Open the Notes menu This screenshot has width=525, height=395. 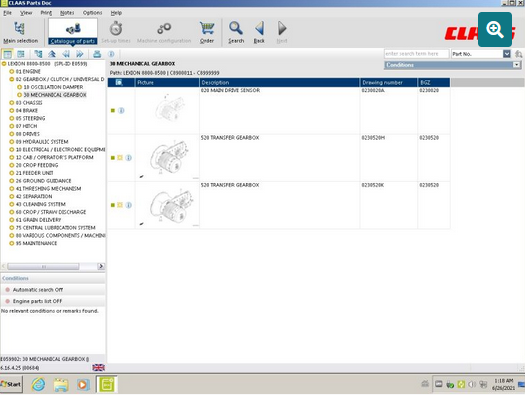click(x=67, y=13)
